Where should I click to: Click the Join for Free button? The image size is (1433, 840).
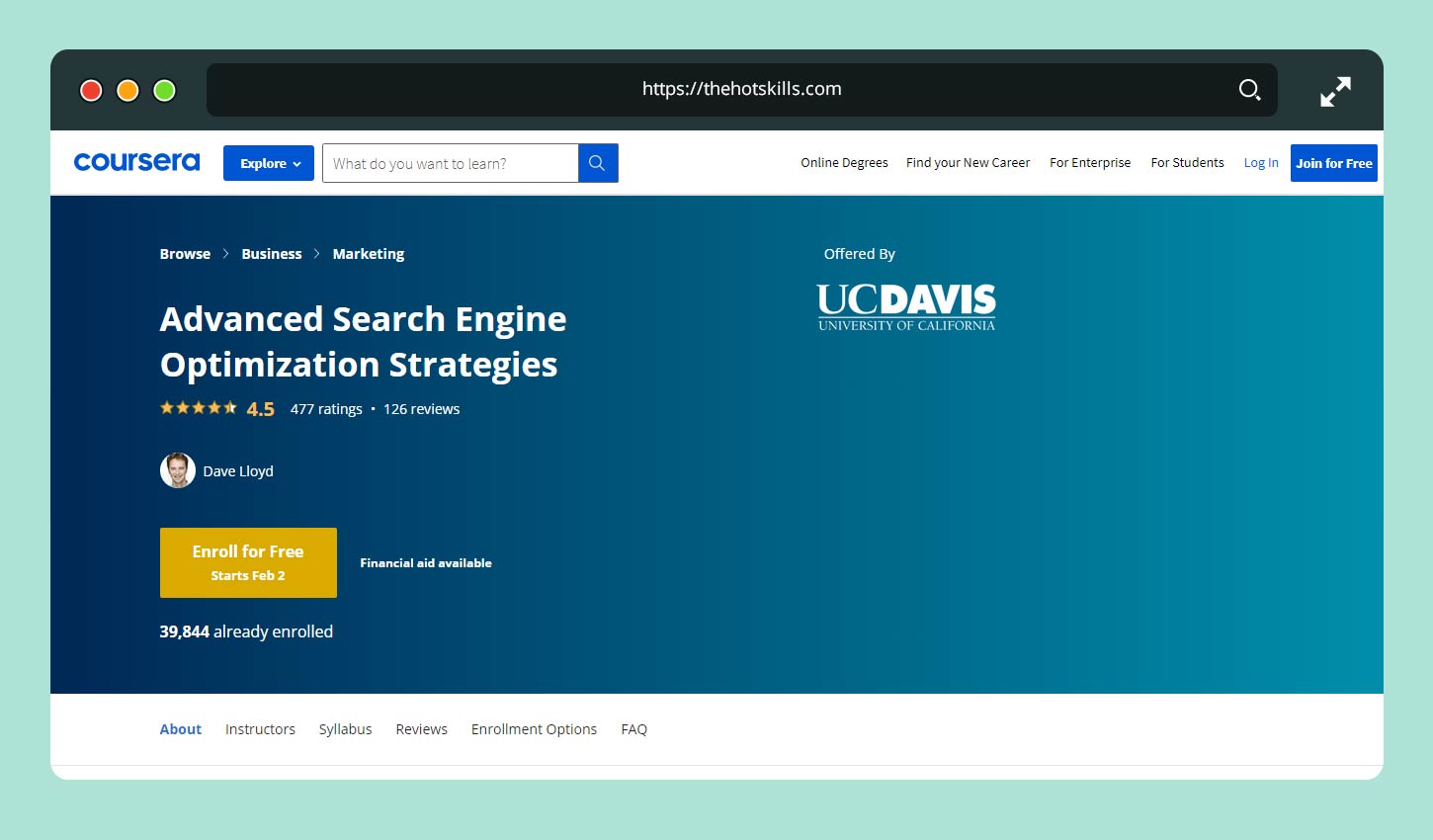[1333, 163]
